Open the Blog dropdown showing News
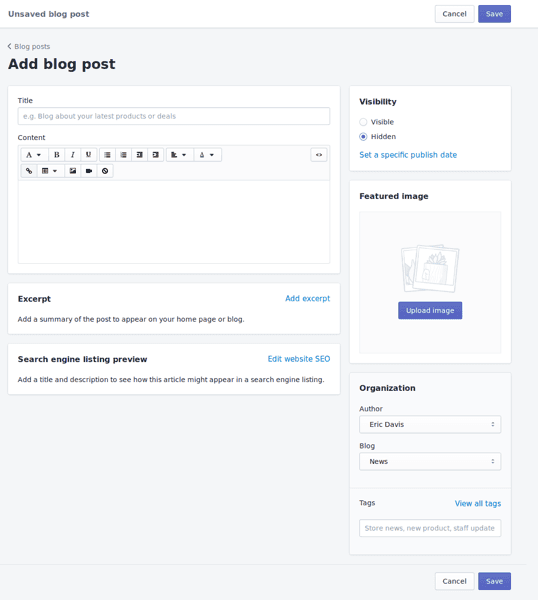538x600 pixels. tap(430, 461)
